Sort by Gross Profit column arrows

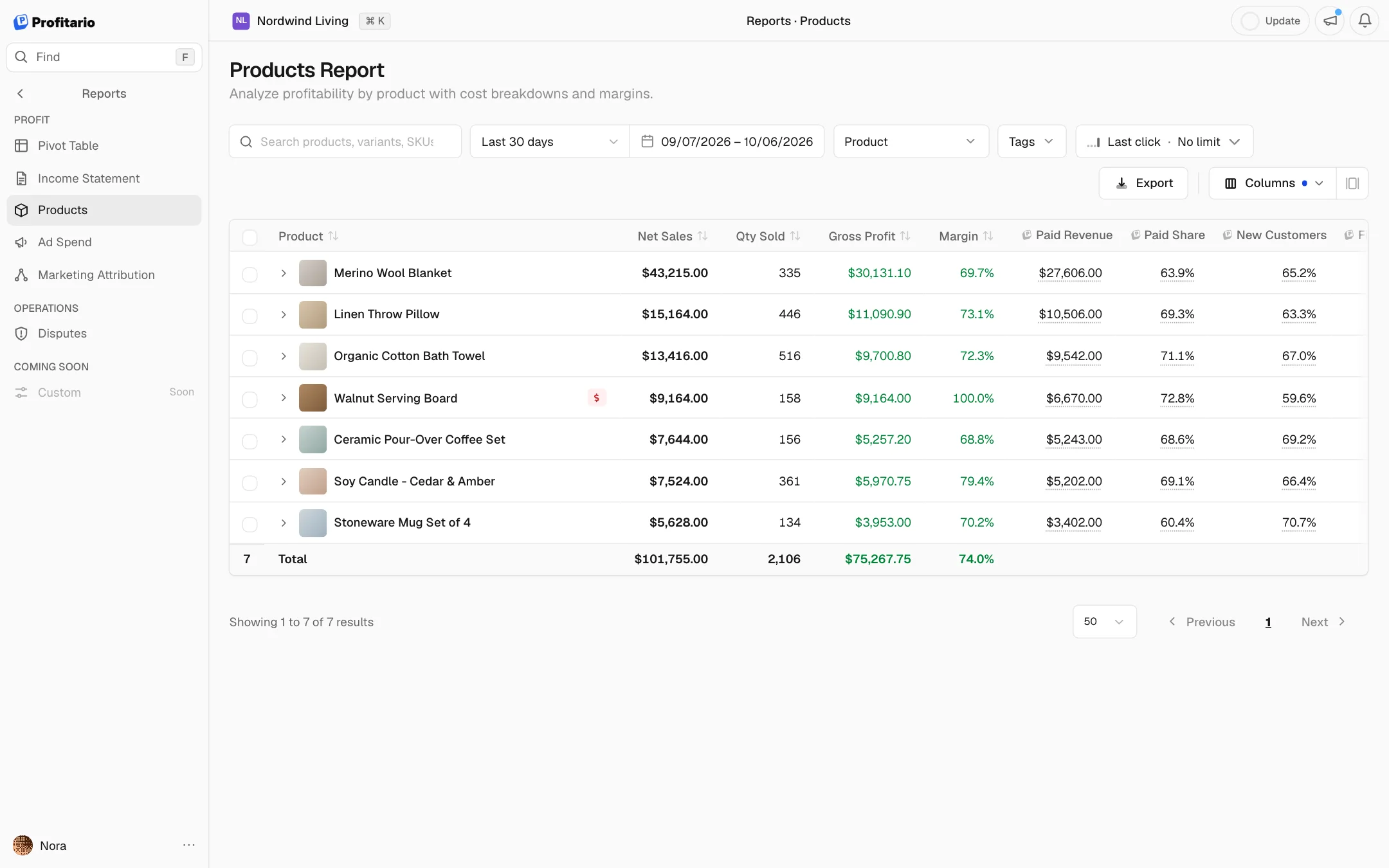905,236
